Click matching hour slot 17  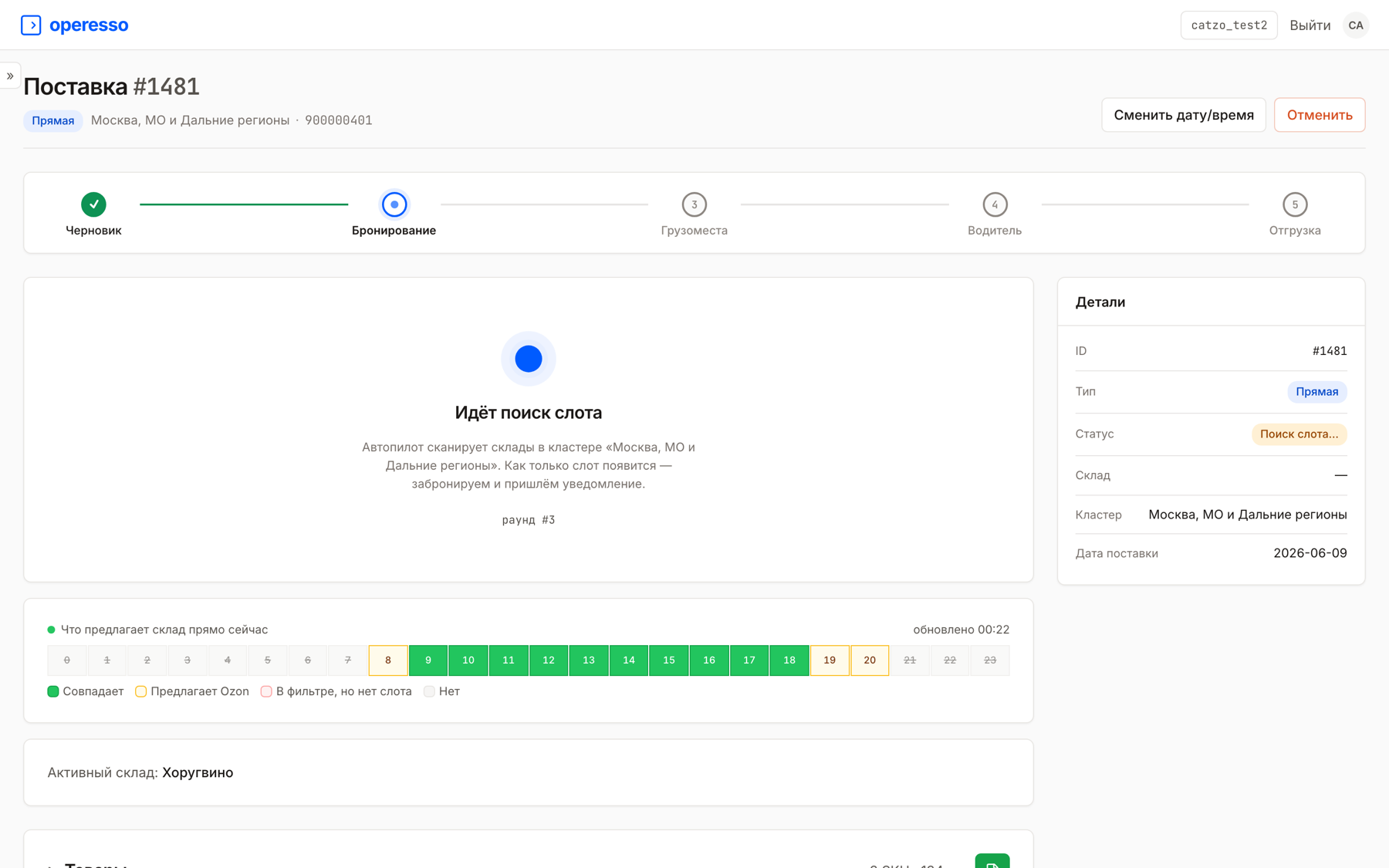749,660
